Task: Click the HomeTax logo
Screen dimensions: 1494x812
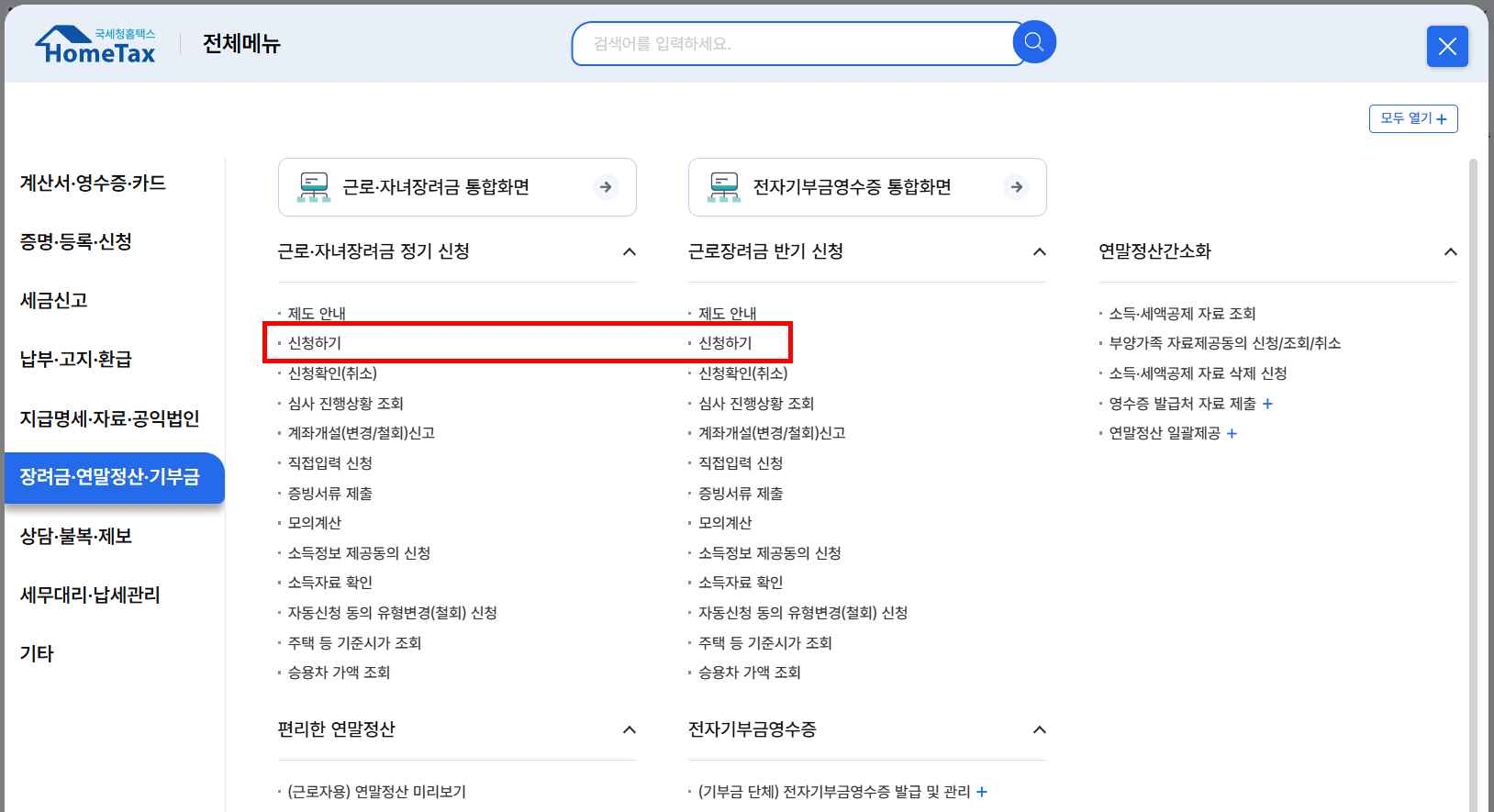Action: click(x=95, y=45)
